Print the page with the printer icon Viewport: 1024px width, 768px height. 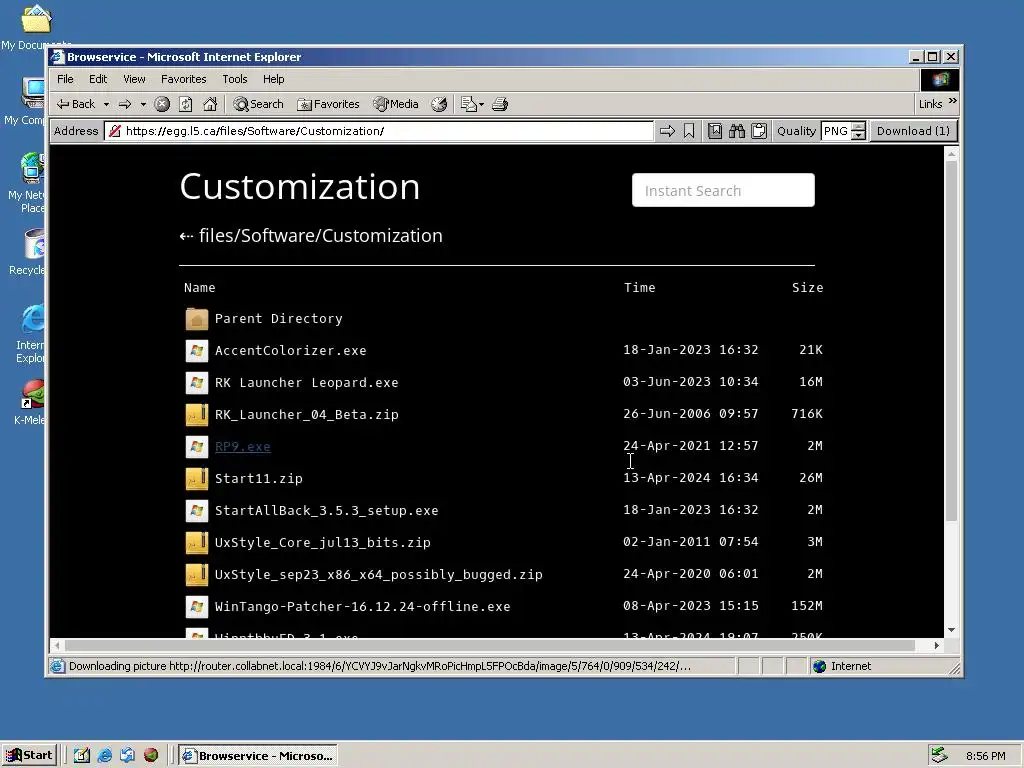(x=500, y=104)
